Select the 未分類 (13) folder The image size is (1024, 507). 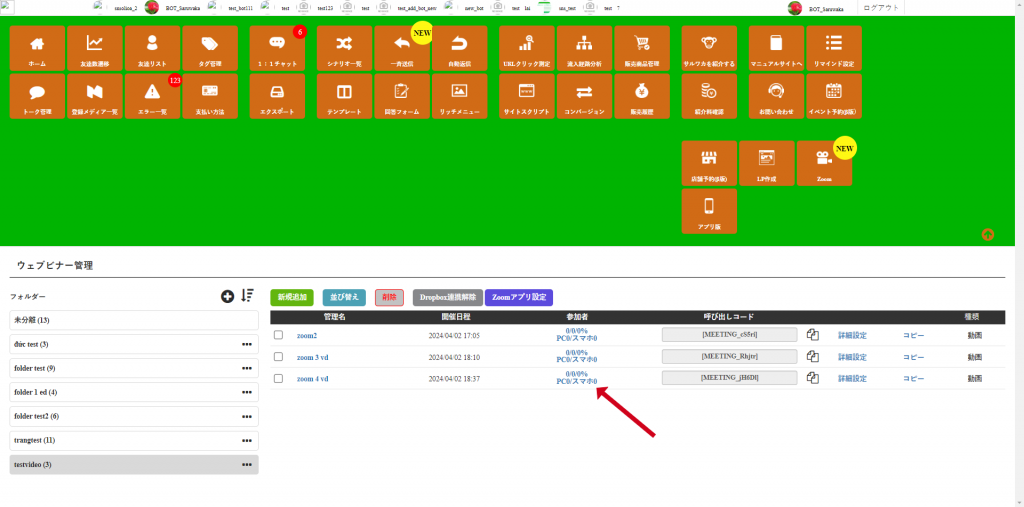click(134, 320)
